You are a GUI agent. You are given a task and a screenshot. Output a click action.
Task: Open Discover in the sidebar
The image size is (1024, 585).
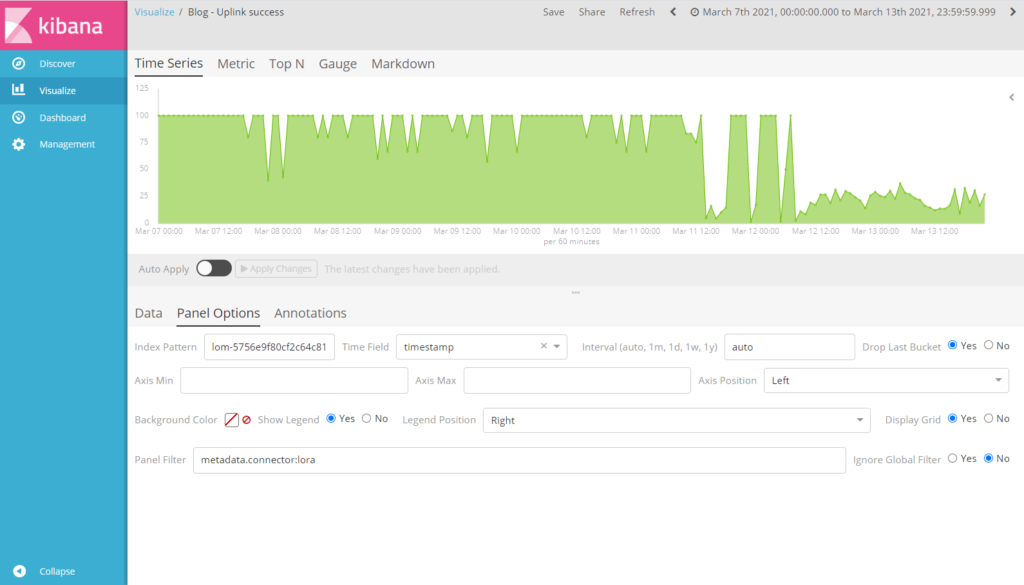point(57,63)
